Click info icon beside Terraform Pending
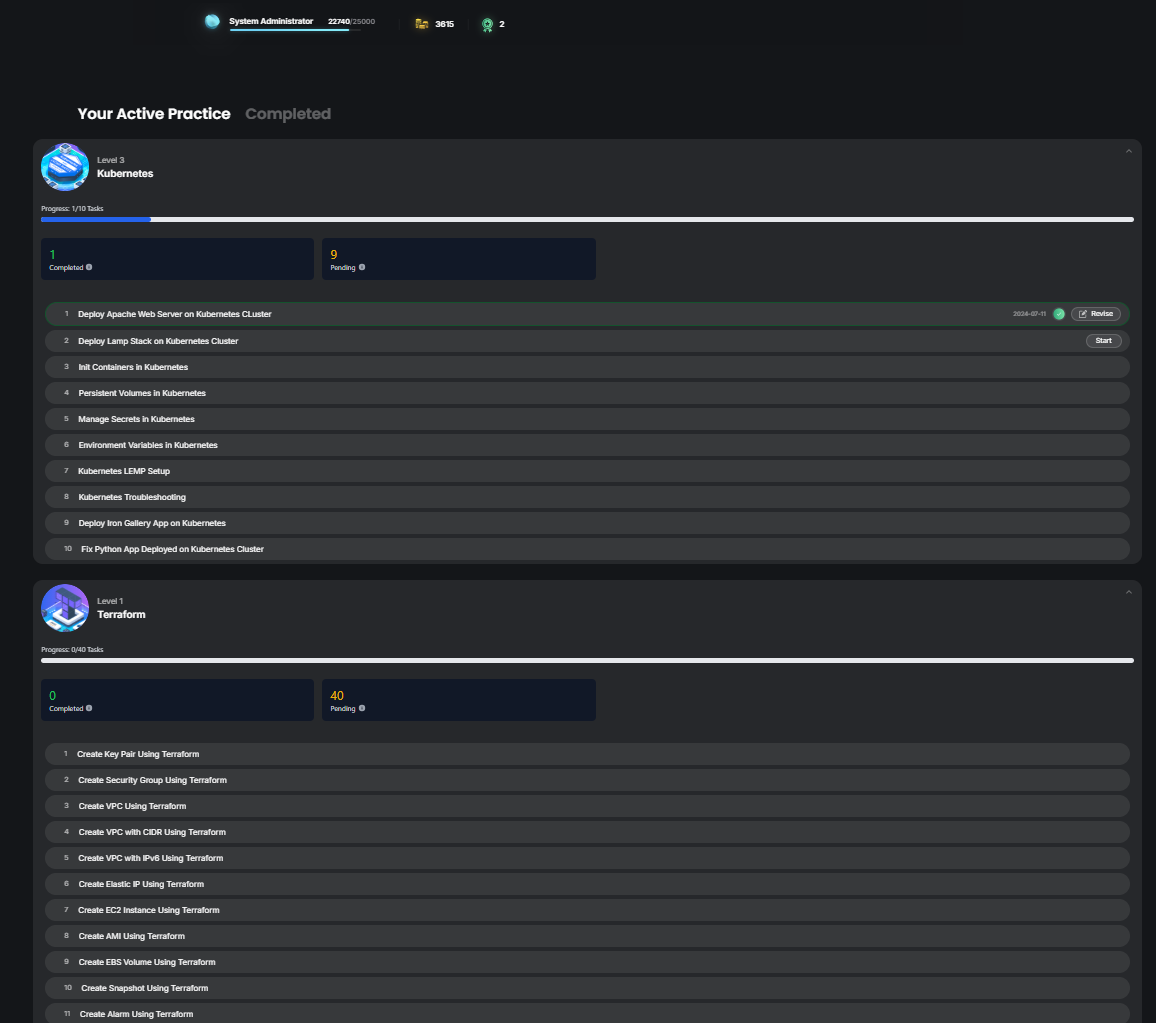The image size is (1156, 1023). (x=362, y=708)
